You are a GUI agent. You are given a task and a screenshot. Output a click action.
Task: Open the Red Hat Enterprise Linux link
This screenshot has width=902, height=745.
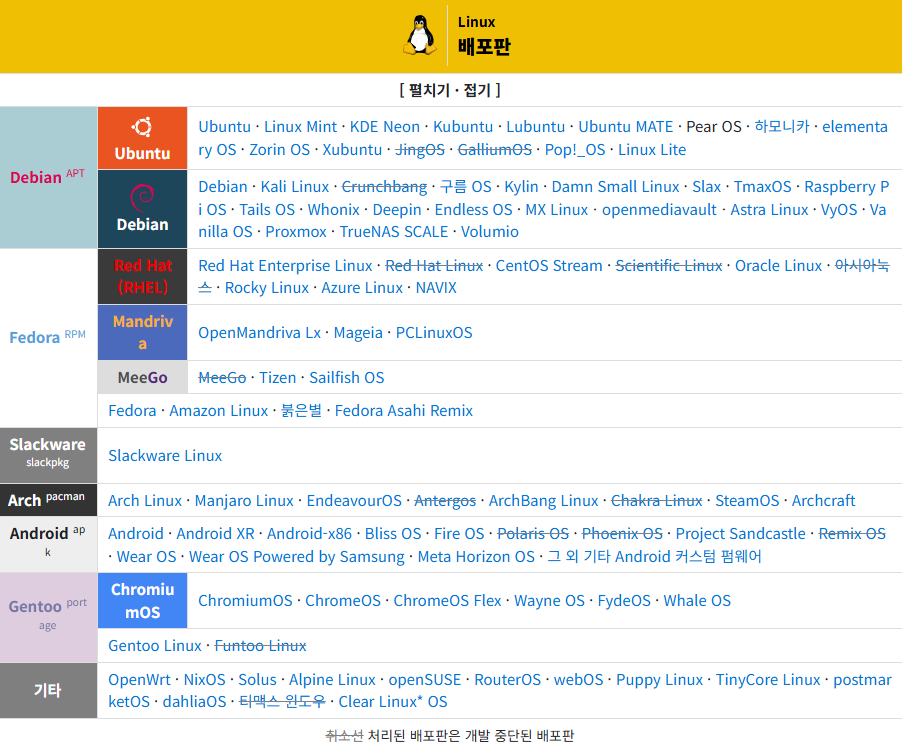pos(285,265)
